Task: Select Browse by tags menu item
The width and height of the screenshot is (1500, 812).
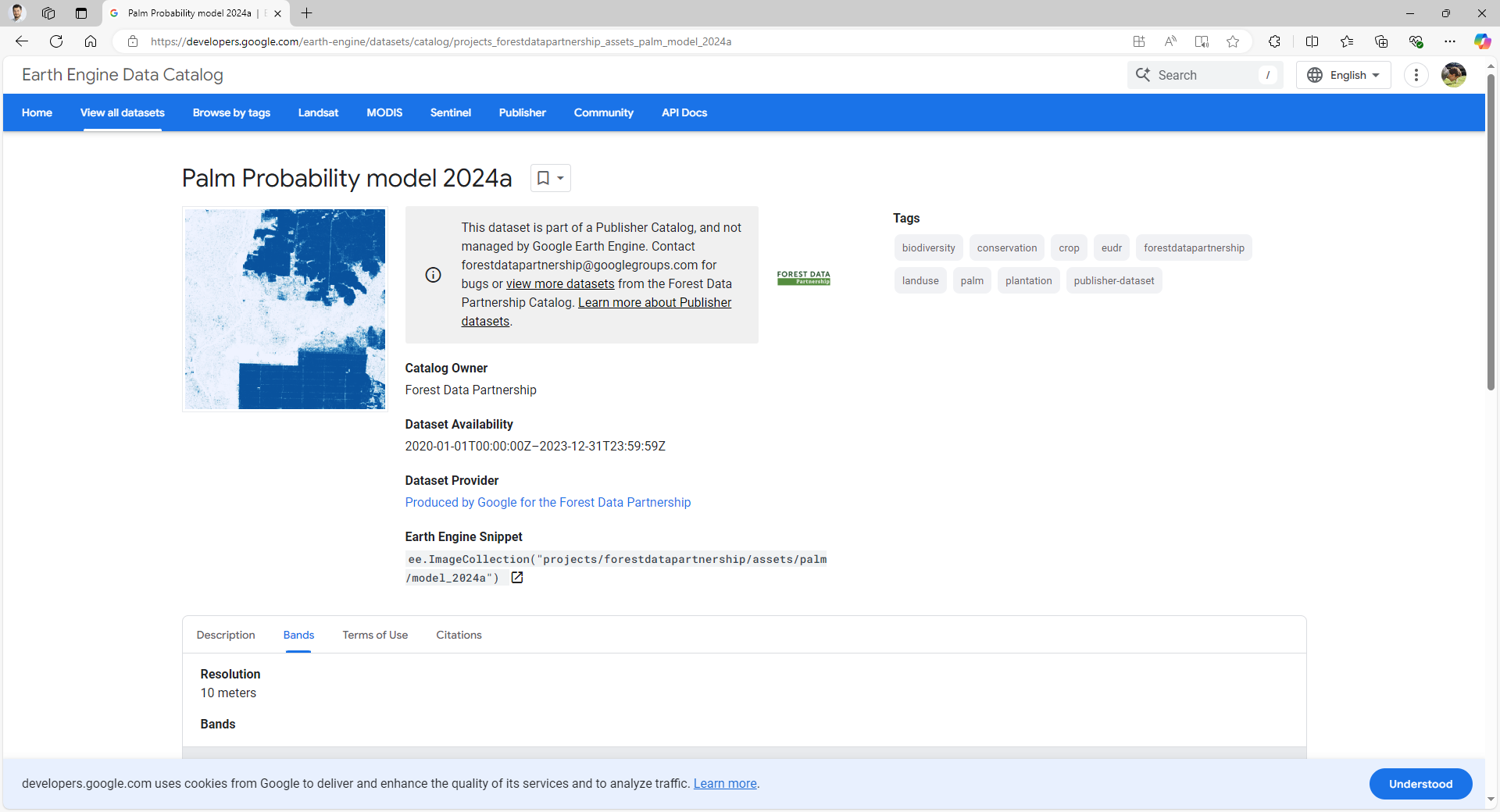Action: coord(231,112)
